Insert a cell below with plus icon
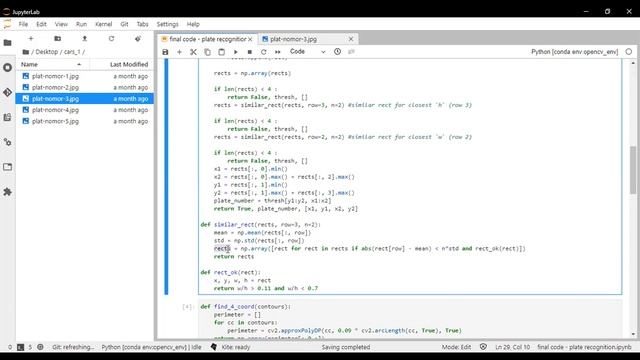Viewport: 640px width, 360px height. [x=179, y=52]
